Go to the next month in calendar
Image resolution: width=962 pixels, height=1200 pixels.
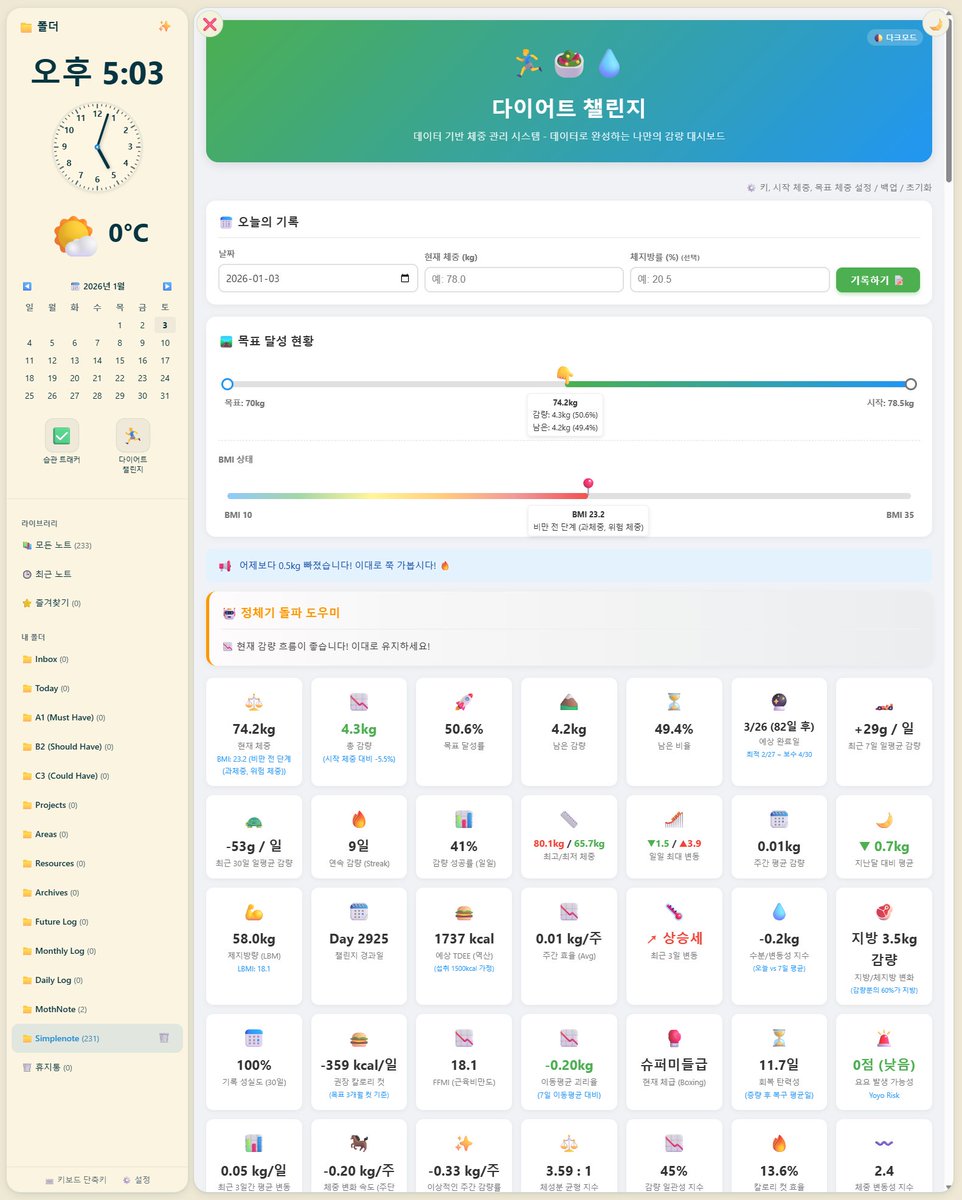pos(167,286)
